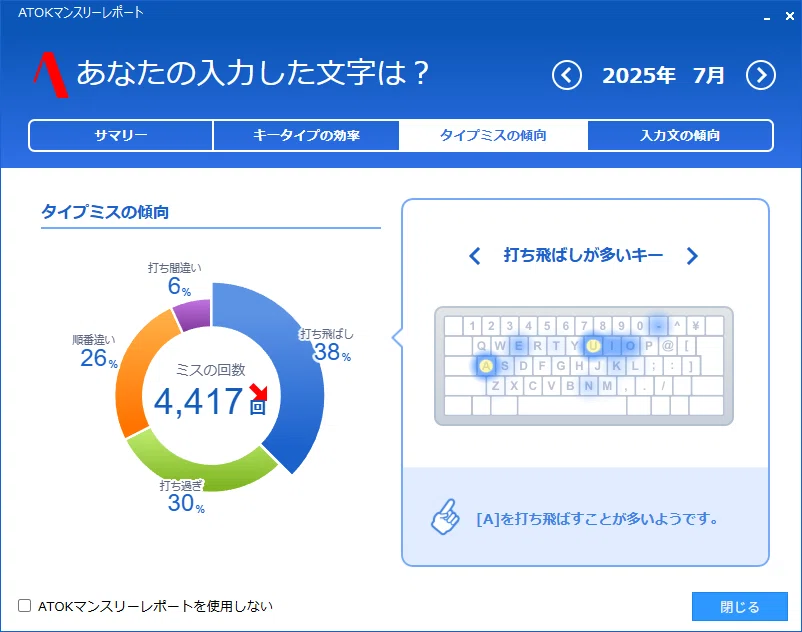Open the サマリー tab
This screenshot has width=802, height=632.
[121, 136]
